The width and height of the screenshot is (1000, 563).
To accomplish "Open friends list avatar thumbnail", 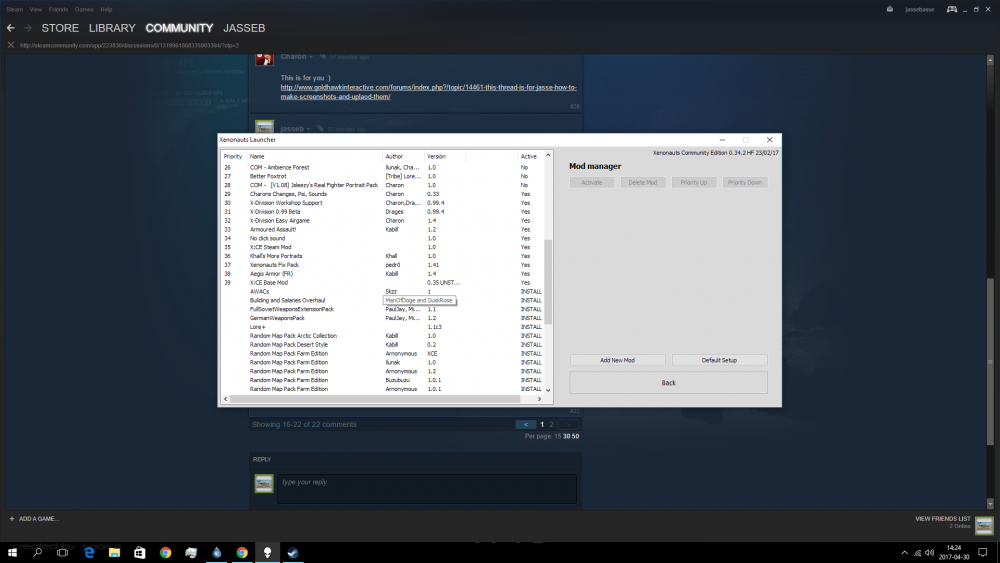I will click(x=984, y=525).
